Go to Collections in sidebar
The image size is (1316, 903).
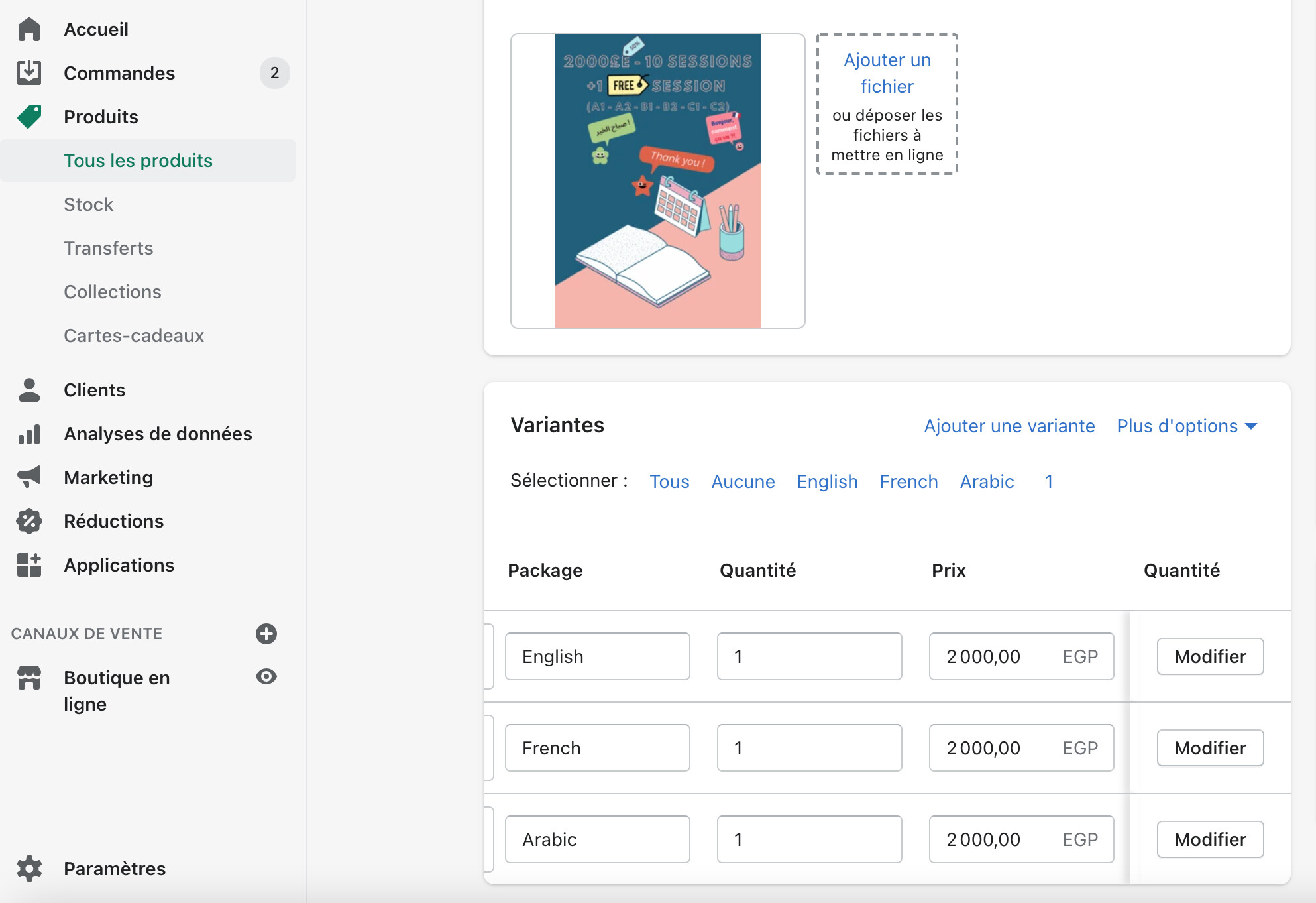(113, 292)
